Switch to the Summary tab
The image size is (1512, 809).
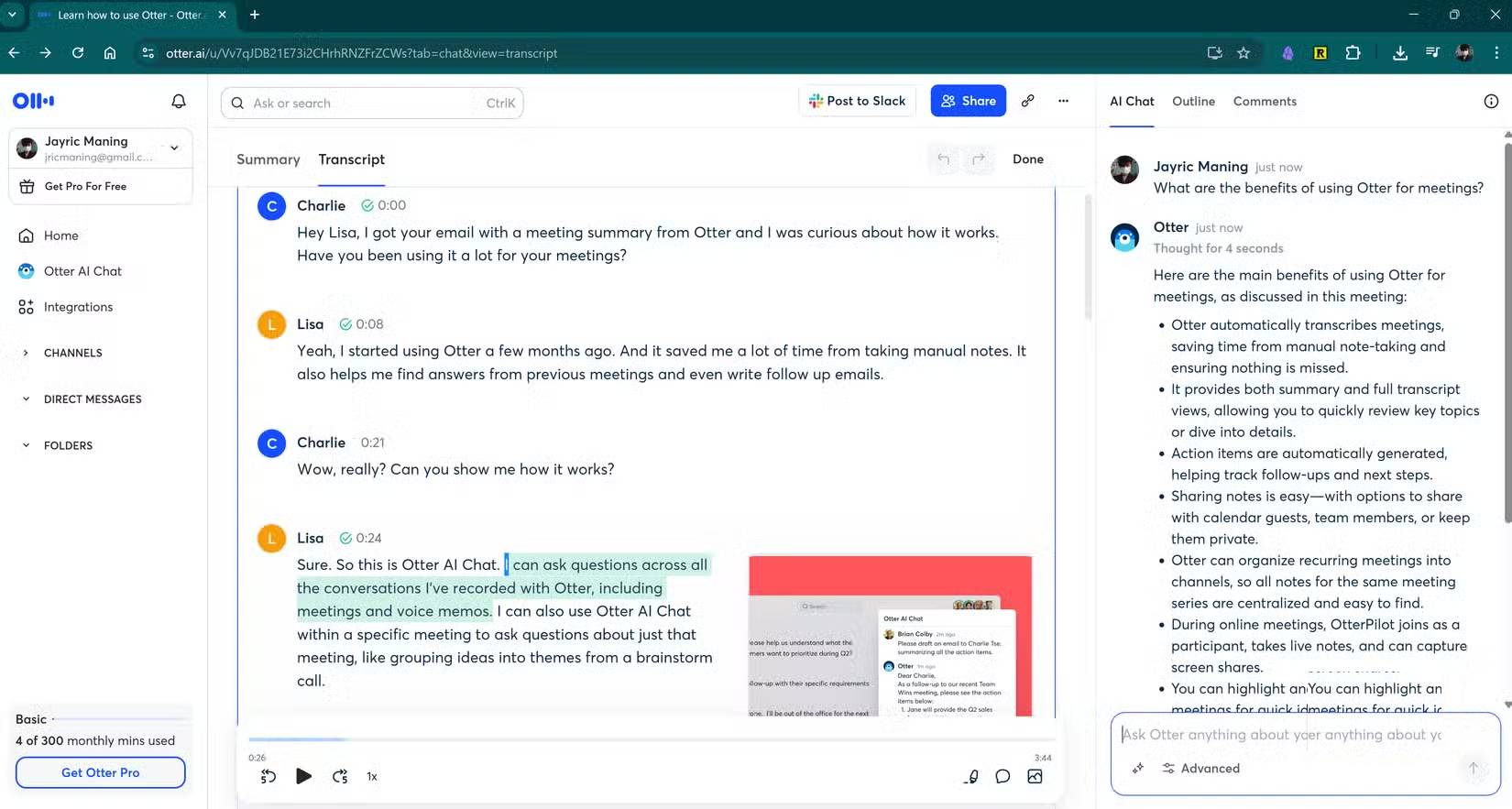pyautogui.click(x=268, y=159)
